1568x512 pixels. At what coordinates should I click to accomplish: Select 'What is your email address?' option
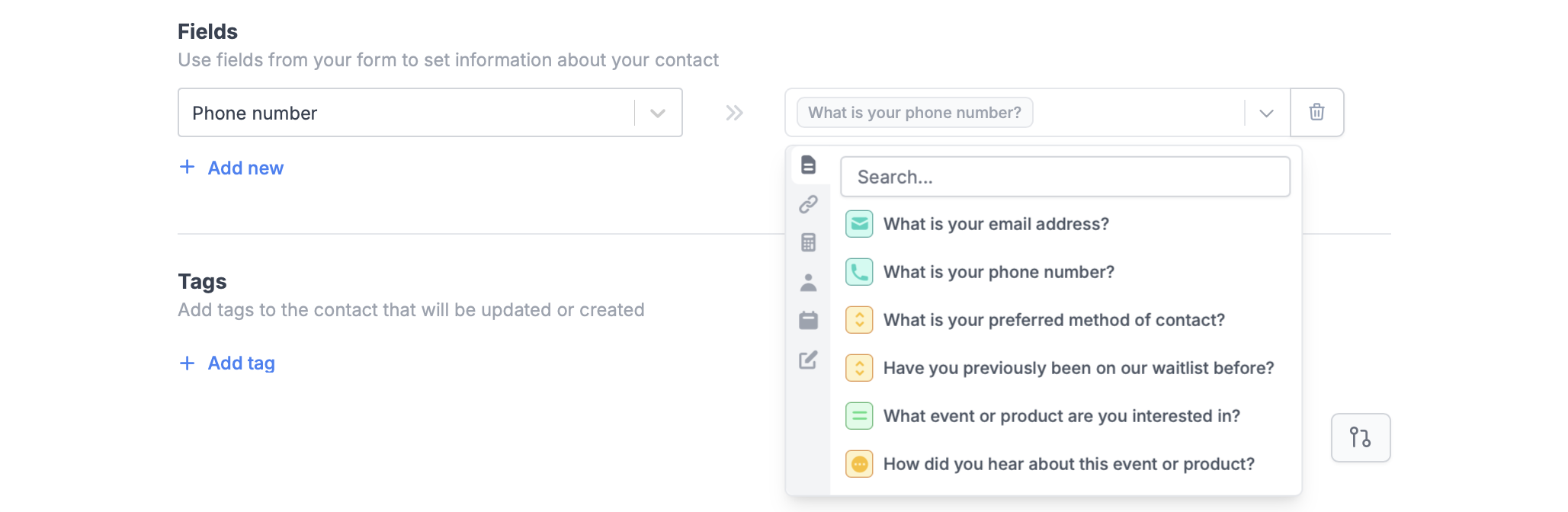pyautogui.click(x=995, y=223)
